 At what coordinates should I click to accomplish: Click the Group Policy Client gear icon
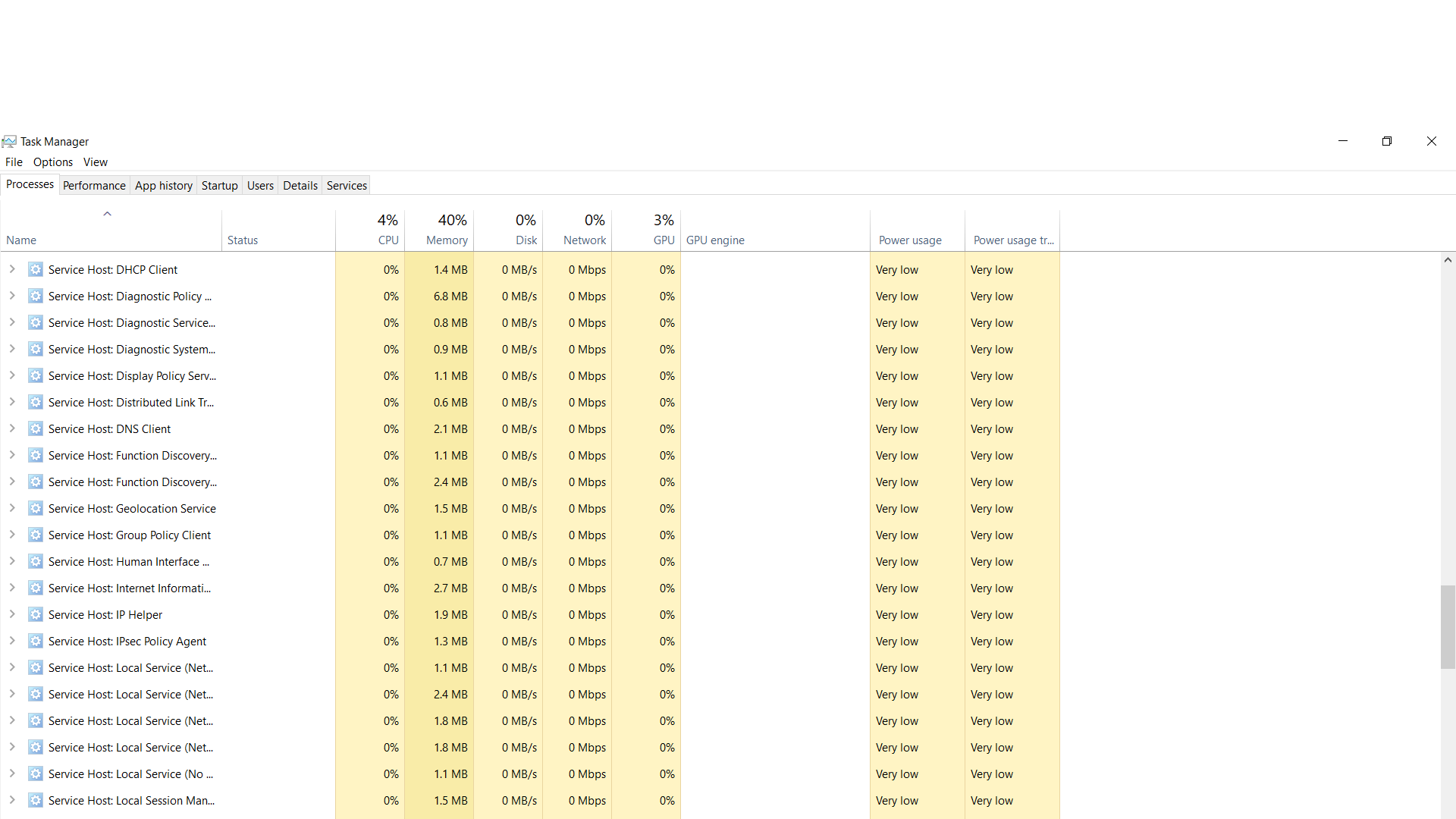pos(36,535)
